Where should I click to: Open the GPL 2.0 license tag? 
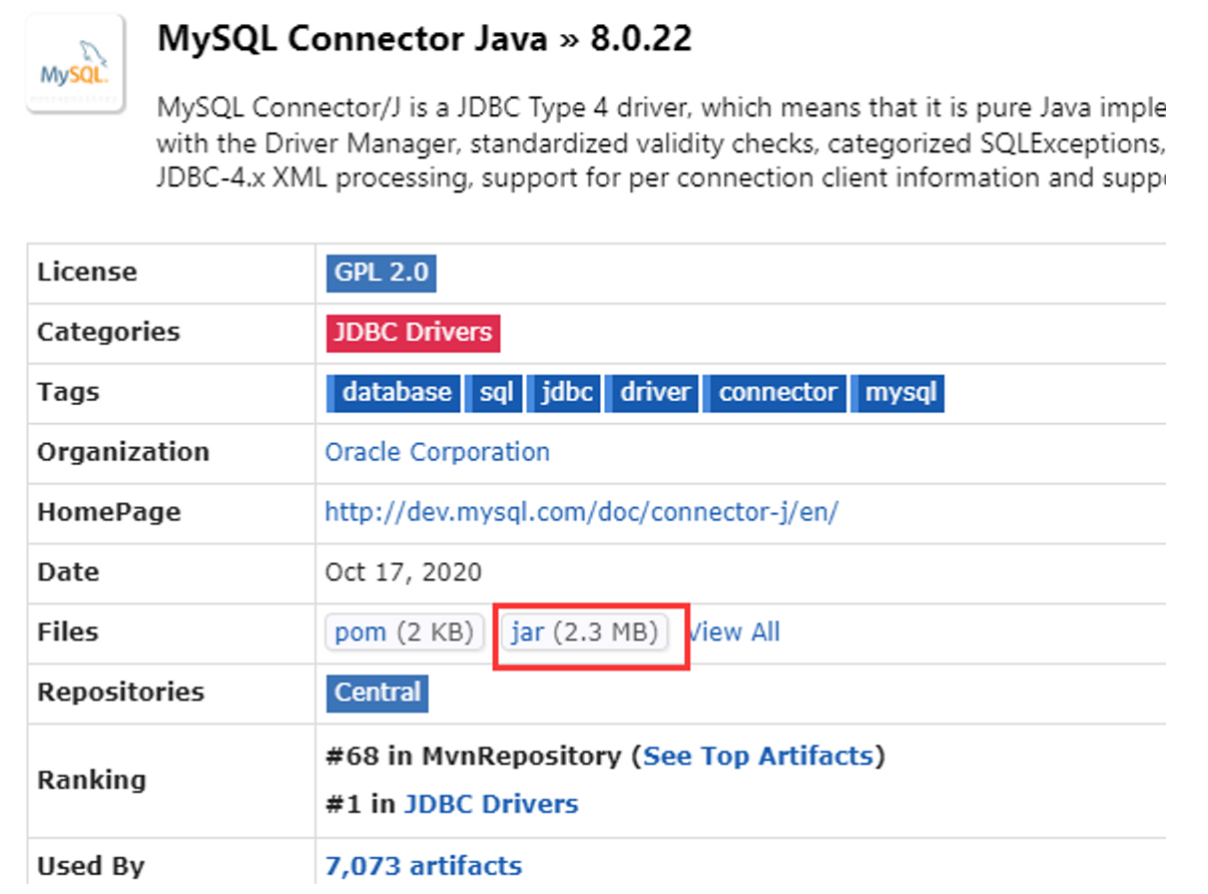pos(380,273)
